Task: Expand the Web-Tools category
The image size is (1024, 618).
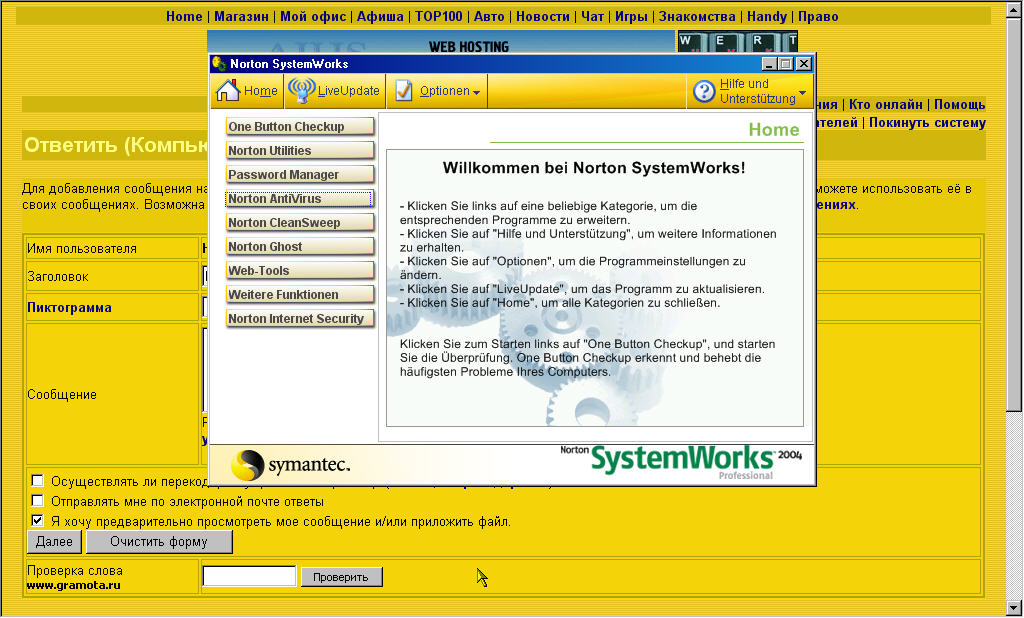Action: point(300,270)
